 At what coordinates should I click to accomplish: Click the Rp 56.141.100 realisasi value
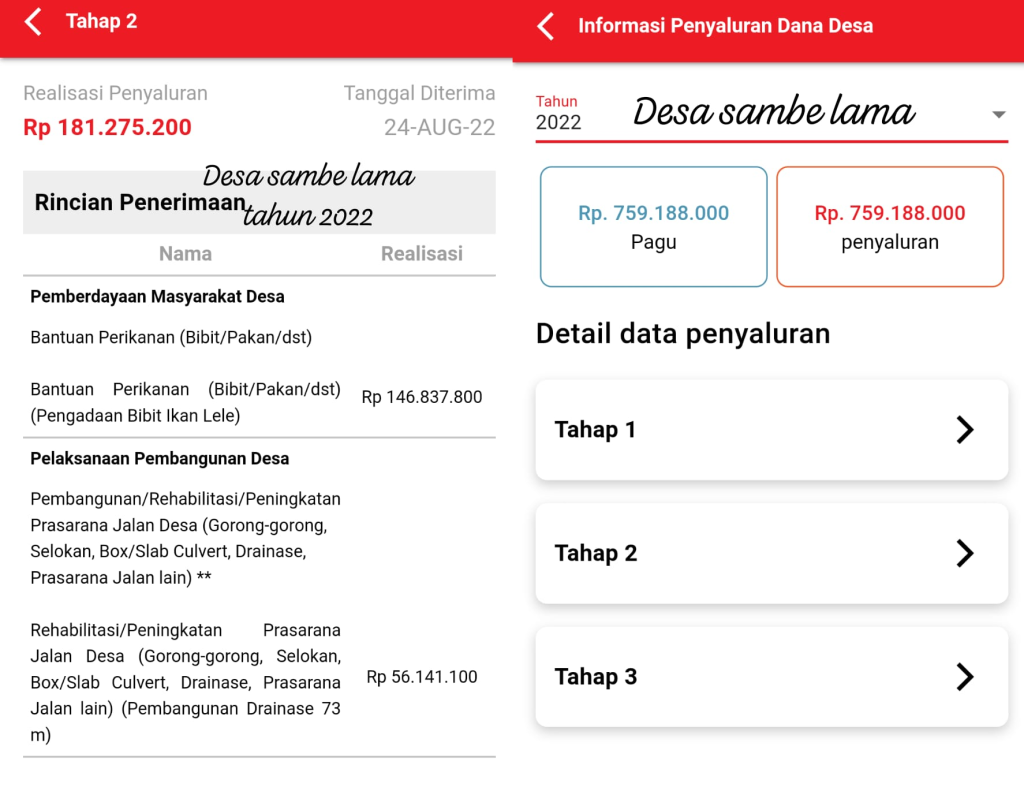[421, 677]
